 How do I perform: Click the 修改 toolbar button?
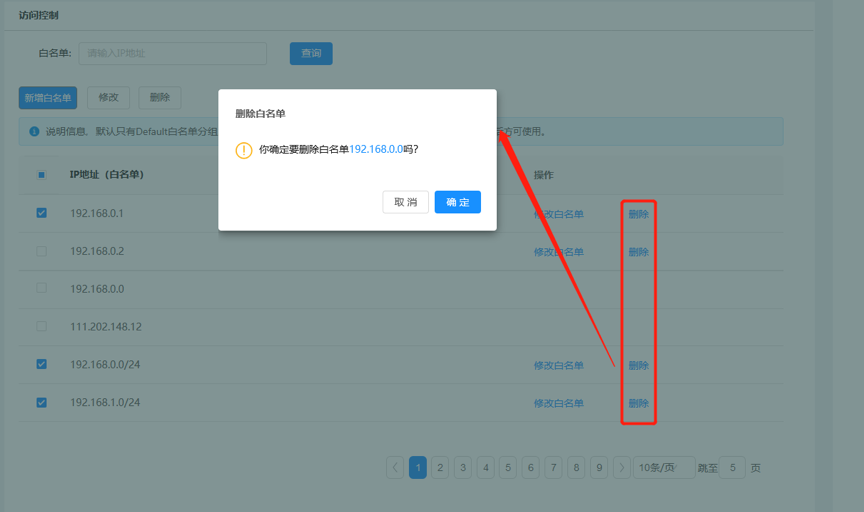pyautogui.click(x=109, y=98)
